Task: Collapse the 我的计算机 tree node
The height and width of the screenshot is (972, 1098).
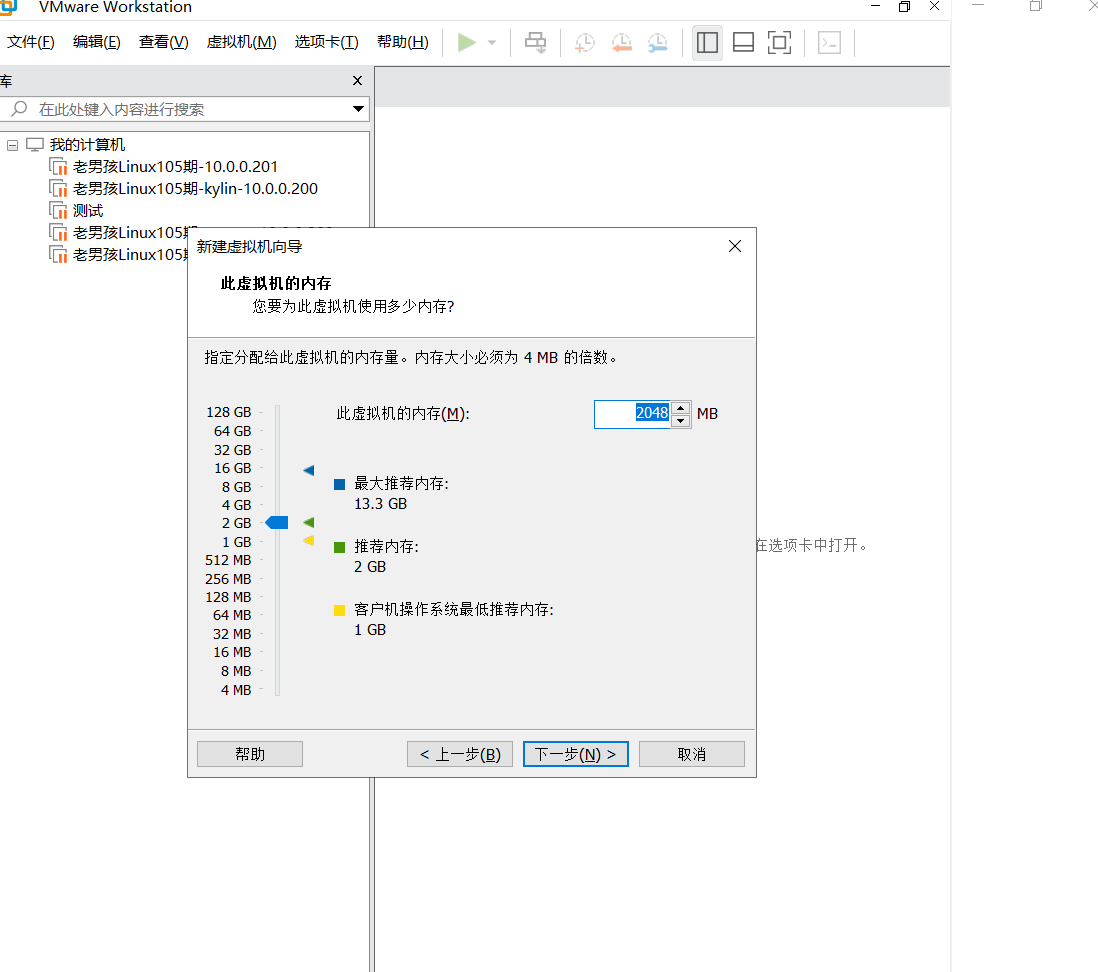Action: [13, 145]
